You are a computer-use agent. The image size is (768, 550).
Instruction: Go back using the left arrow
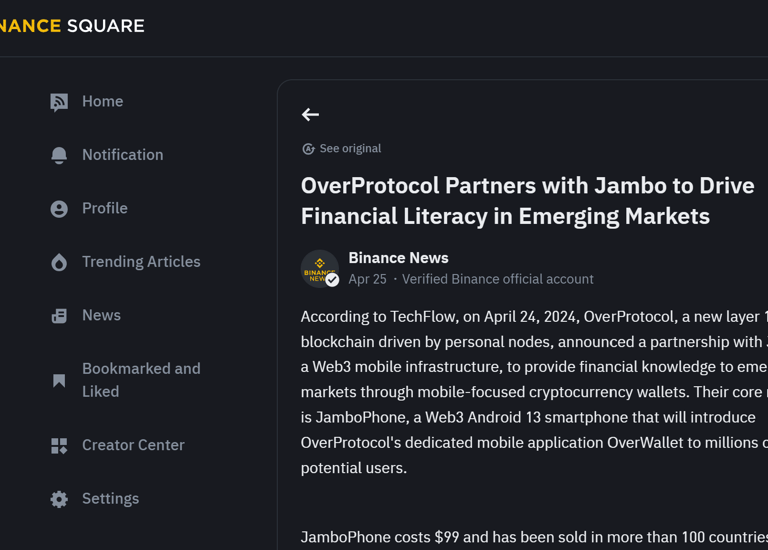coord(310,115)
